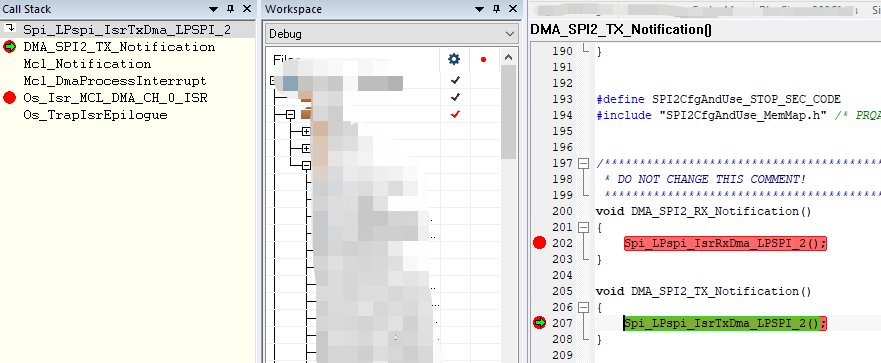Image resolution: width=881 pixels, height=363 pixels.
Task: Open the Debug configuration dropdown
Action: [391, 34]
